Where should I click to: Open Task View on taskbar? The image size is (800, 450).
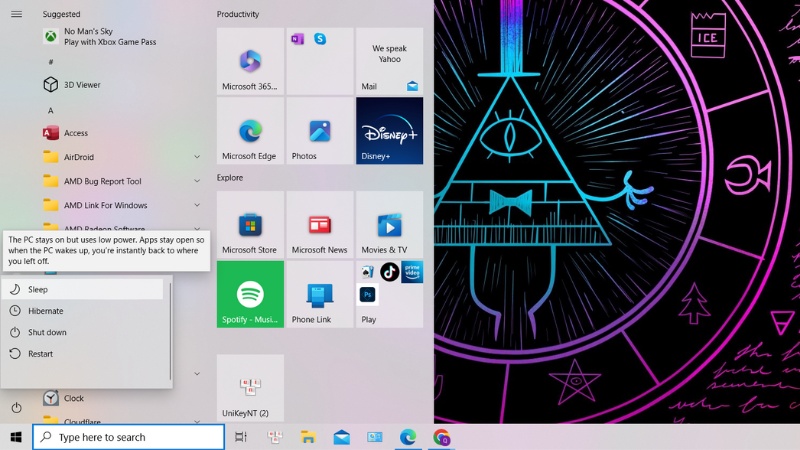(x=241, y=437)
